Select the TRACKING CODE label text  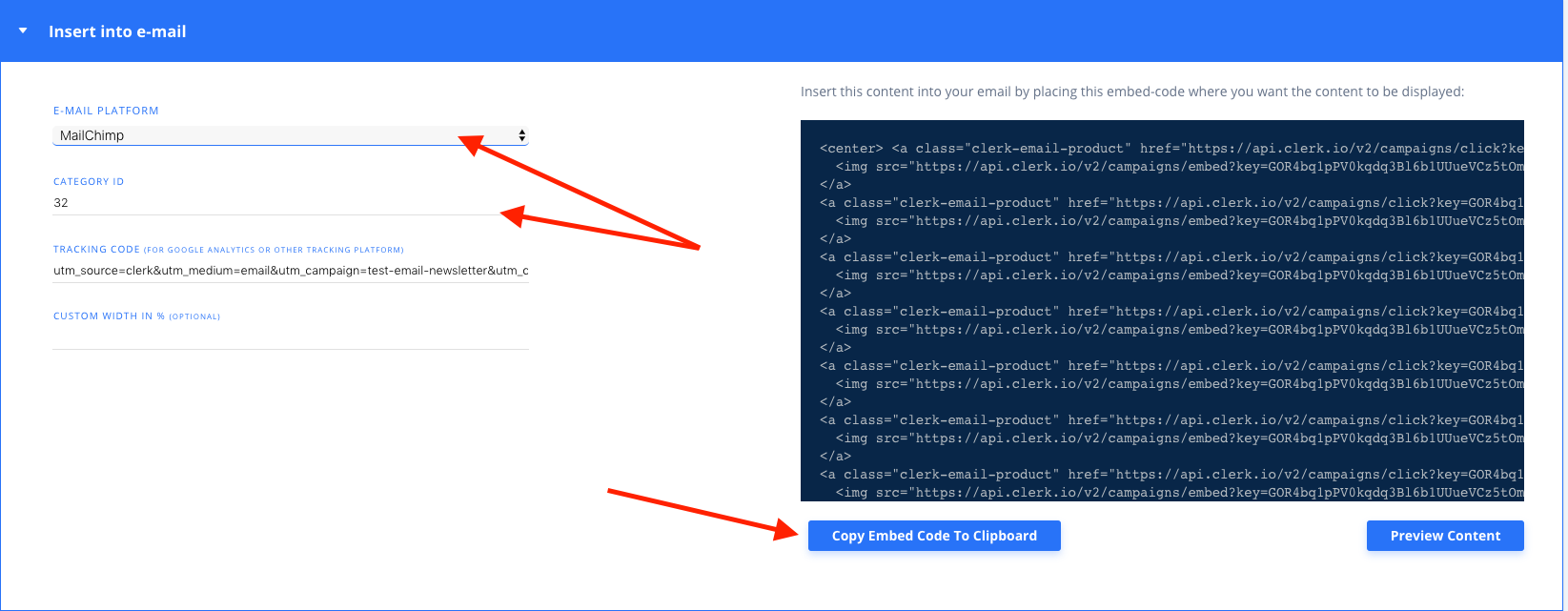[96, 250]
